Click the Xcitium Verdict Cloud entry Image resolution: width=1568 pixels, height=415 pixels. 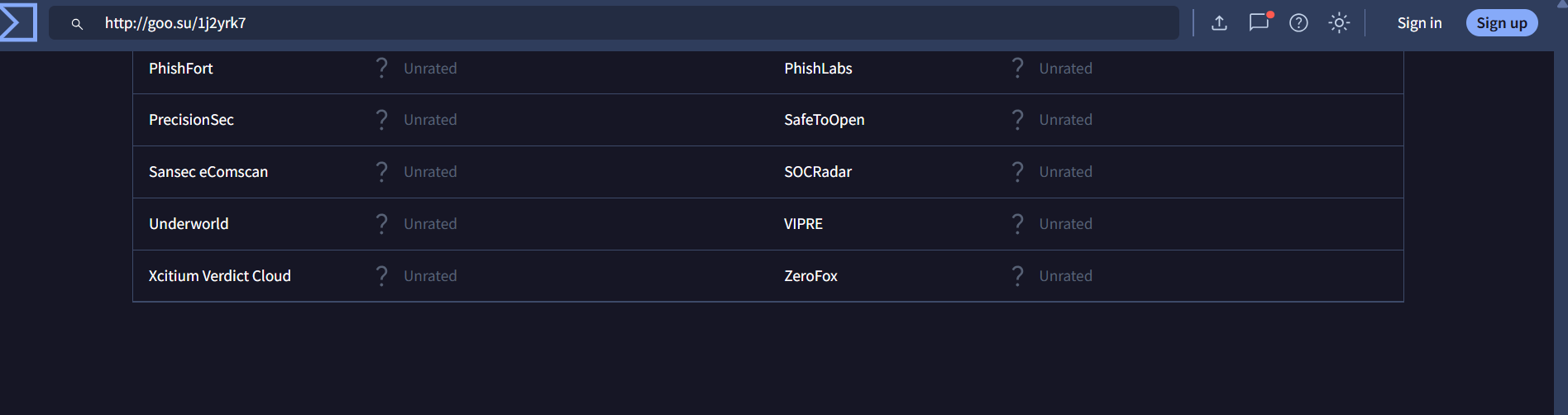[219, 276]
